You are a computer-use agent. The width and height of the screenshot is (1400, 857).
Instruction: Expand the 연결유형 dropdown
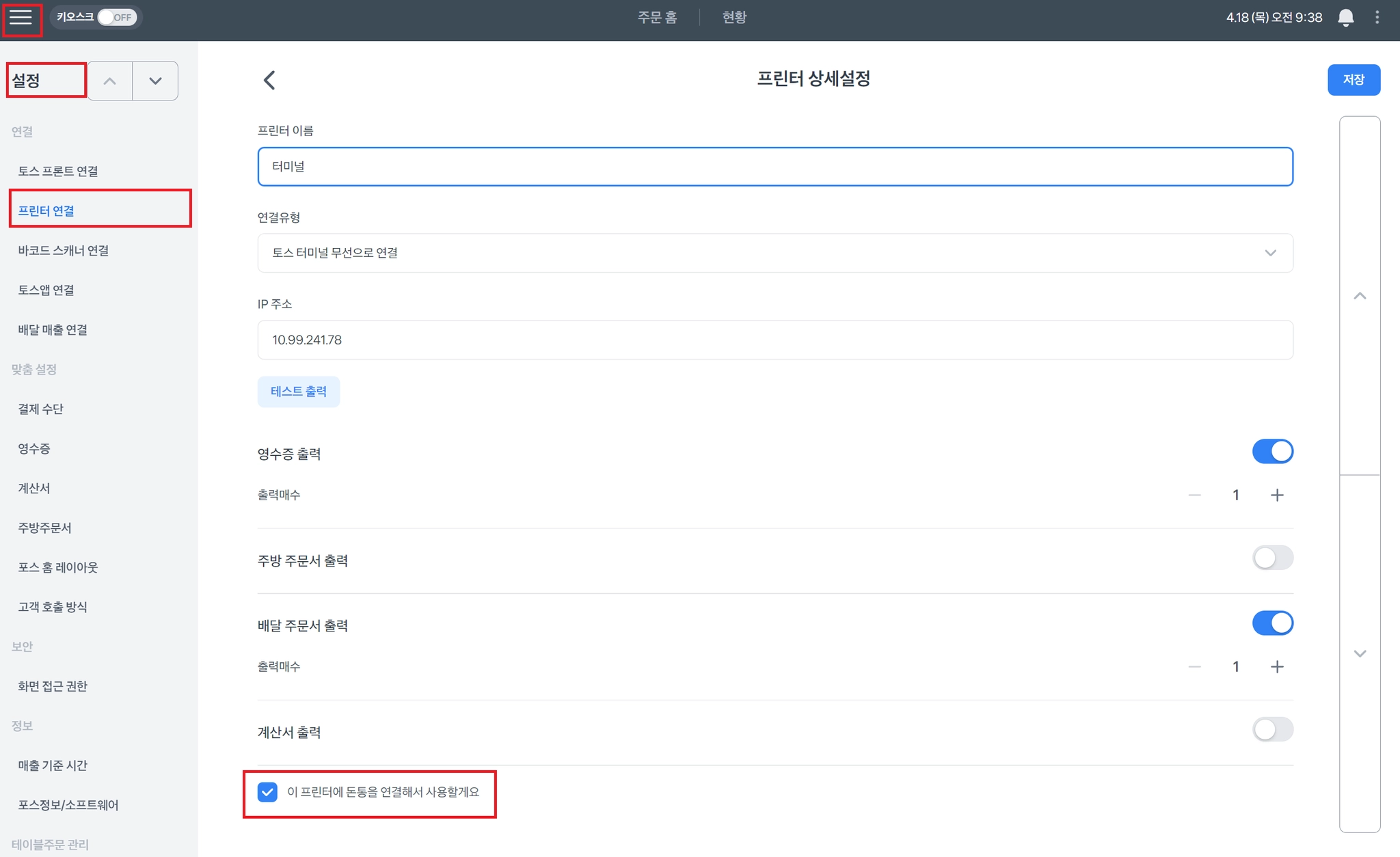coord(775,253)
